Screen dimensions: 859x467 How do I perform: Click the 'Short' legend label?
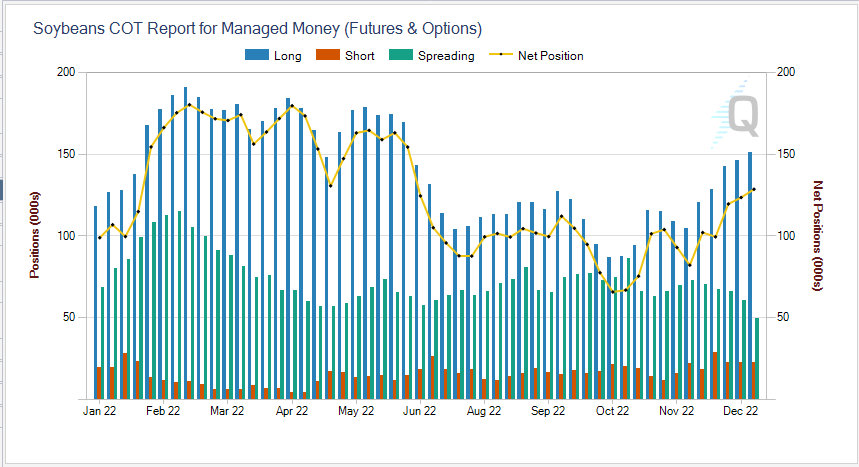(x=360, y=56)
